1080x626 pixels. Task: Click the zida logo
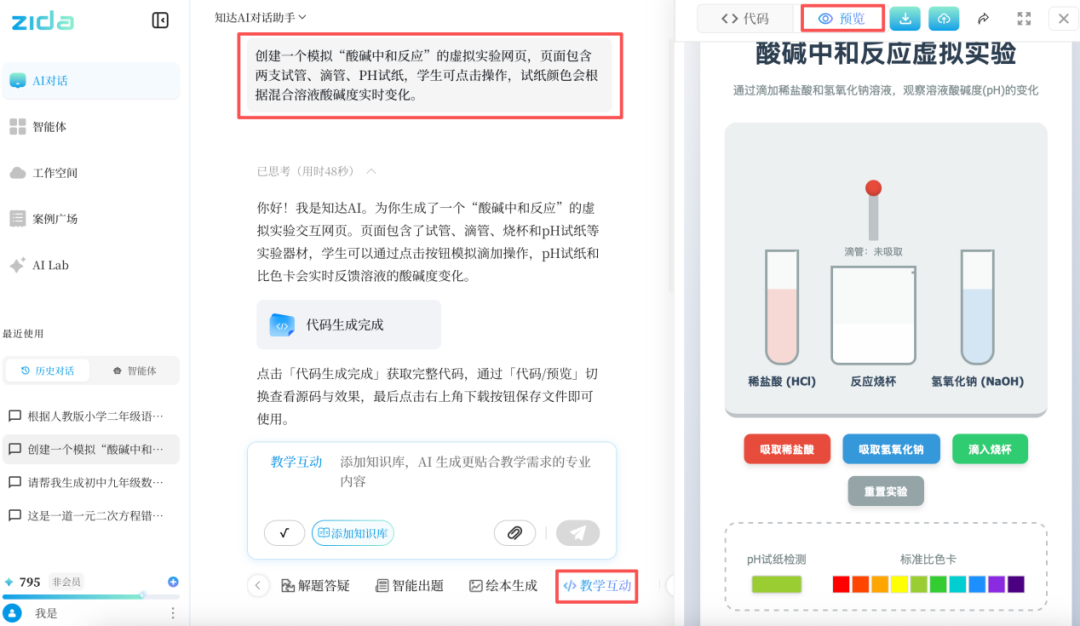[x=43, y=21]
